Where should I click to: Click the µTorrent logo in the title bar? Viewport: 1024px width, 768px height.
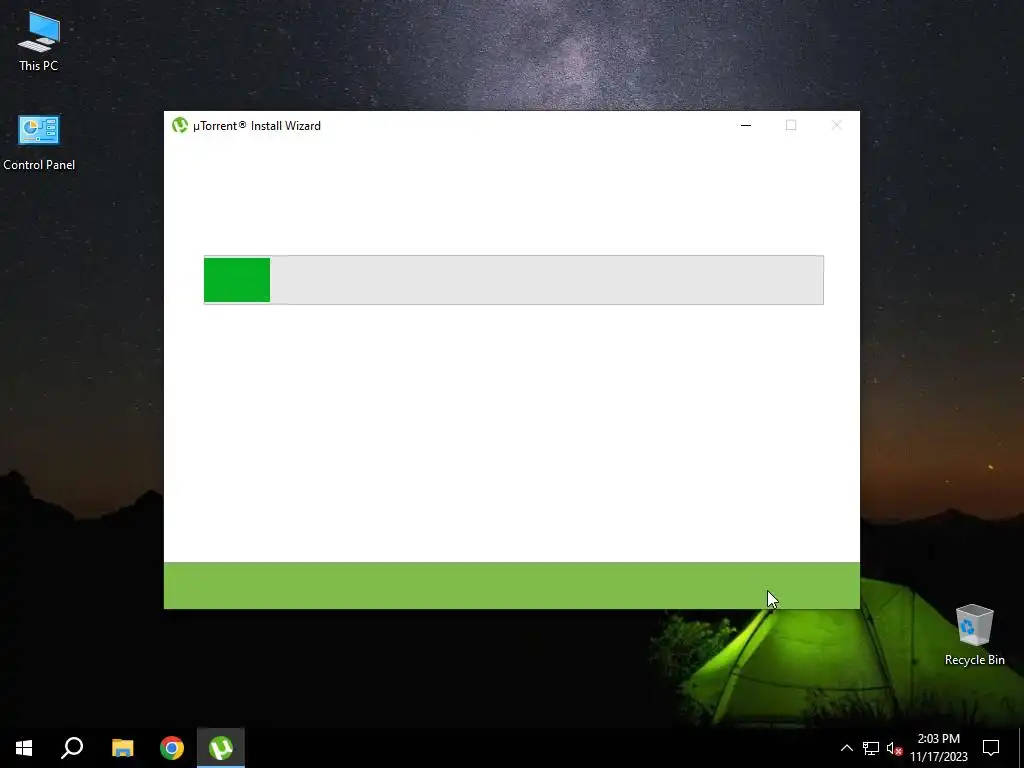[180, 125]
